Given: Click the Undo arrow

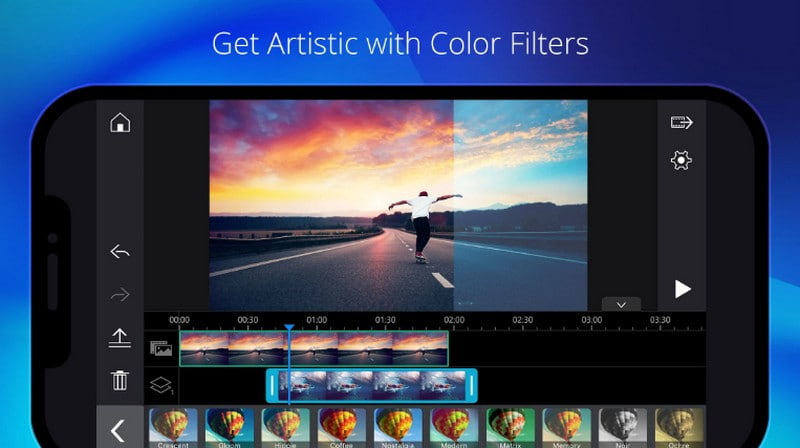Looking at the screenshot, I should coord(120,252).
